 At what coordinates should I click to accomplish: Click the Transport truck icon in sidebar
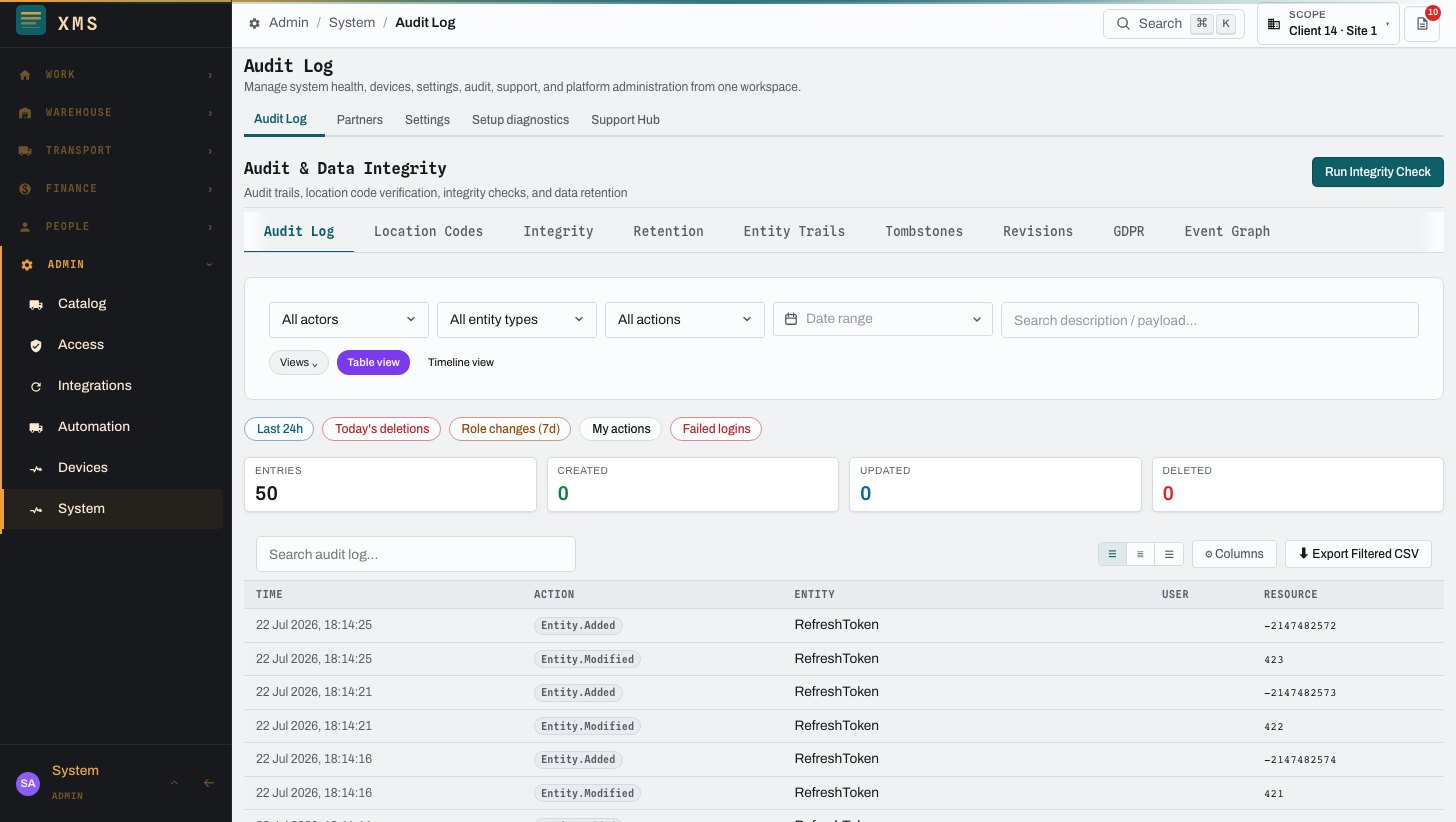pos(24,151)
